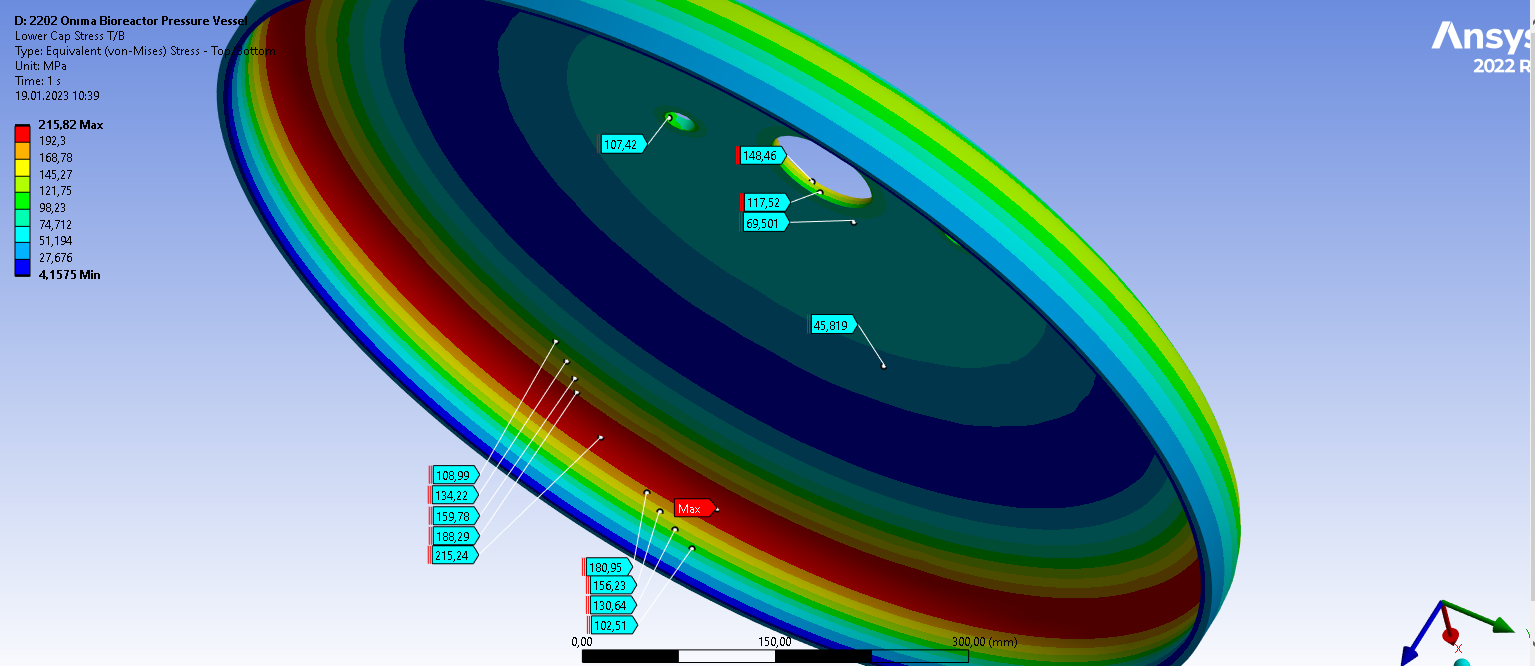Click the 215,82 Max legend value
Image resolution: width=1535 pixels, height=666 pixels.
coord(71,125)
